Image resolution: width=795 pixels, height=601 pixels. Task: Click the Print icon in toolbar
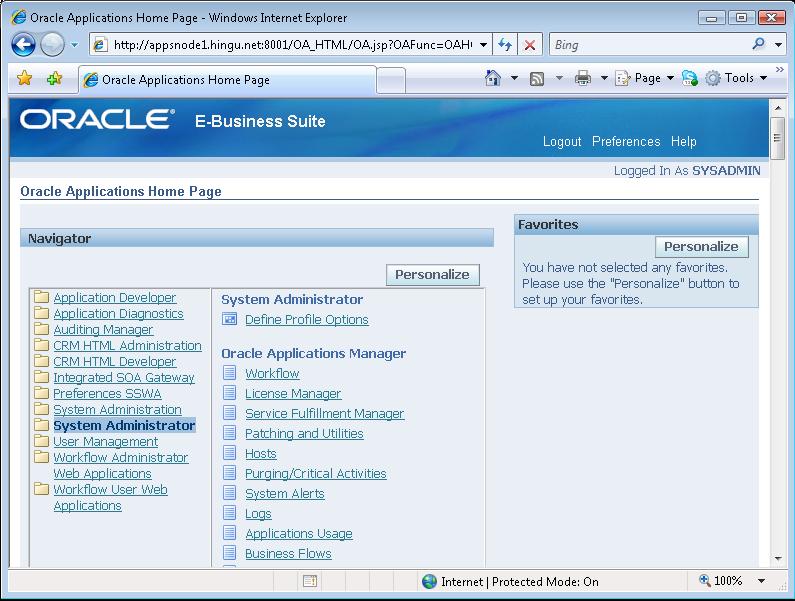pyautogui.click(x=583, y=78)
